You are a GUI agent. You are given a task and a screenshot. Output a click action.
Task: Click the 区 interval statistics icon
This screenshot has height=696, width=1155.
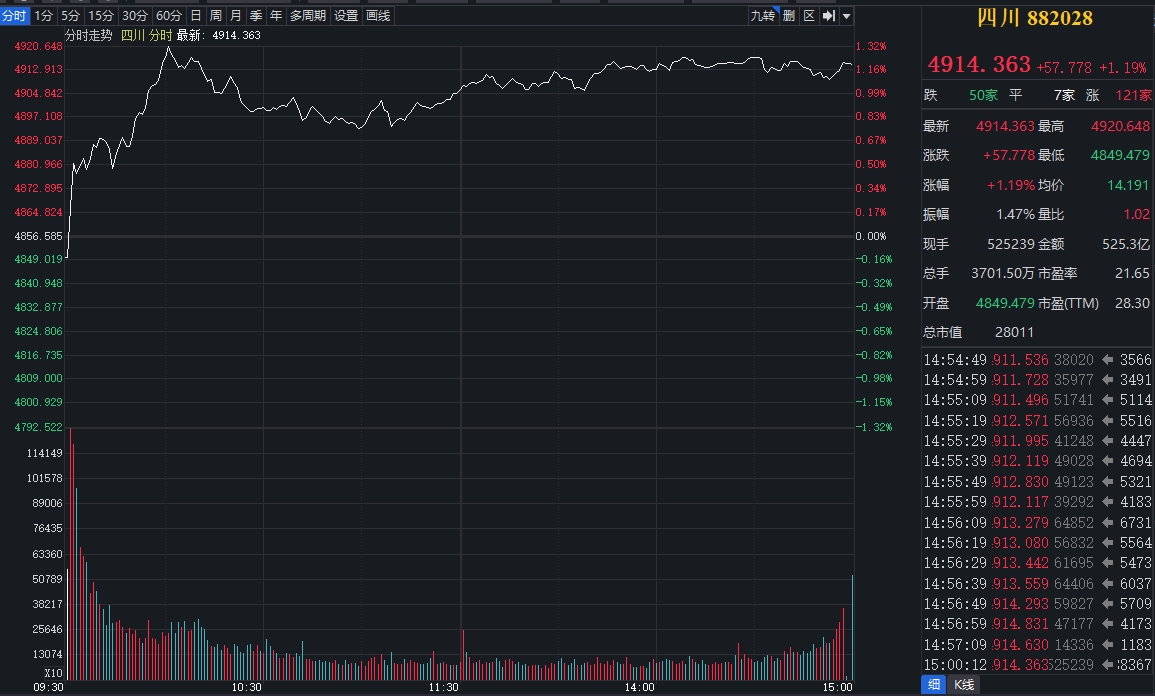[809, 16]
